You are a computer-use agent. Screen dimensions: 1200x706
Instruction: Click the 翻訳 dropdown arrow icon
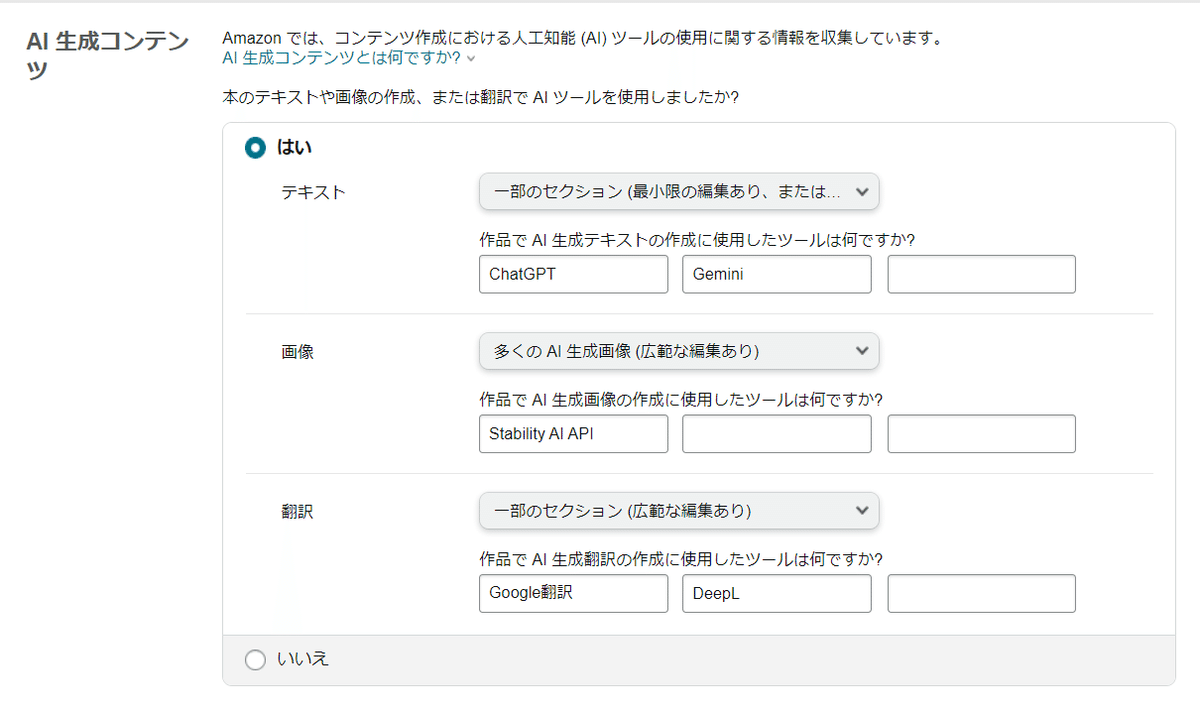(x=863, y=511)
